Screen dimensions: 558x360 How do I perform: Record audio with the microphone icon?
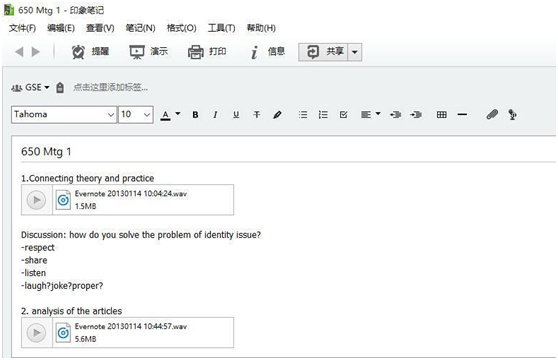tap(512, 115)
